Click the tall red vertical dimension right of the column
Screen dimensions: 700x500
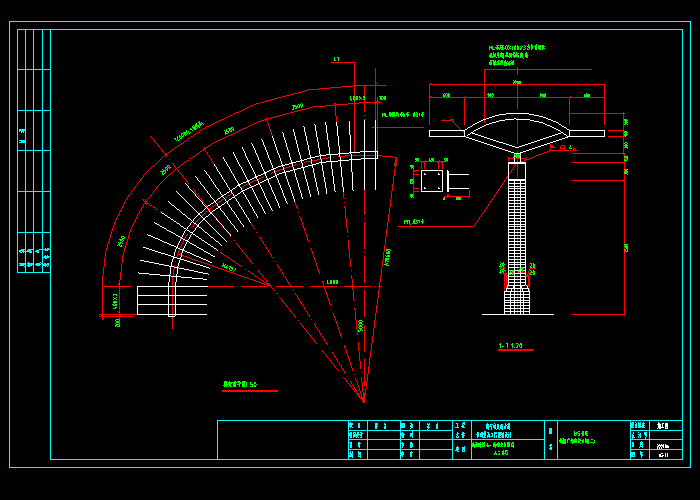pyautogui.click(x=624, y=245)
